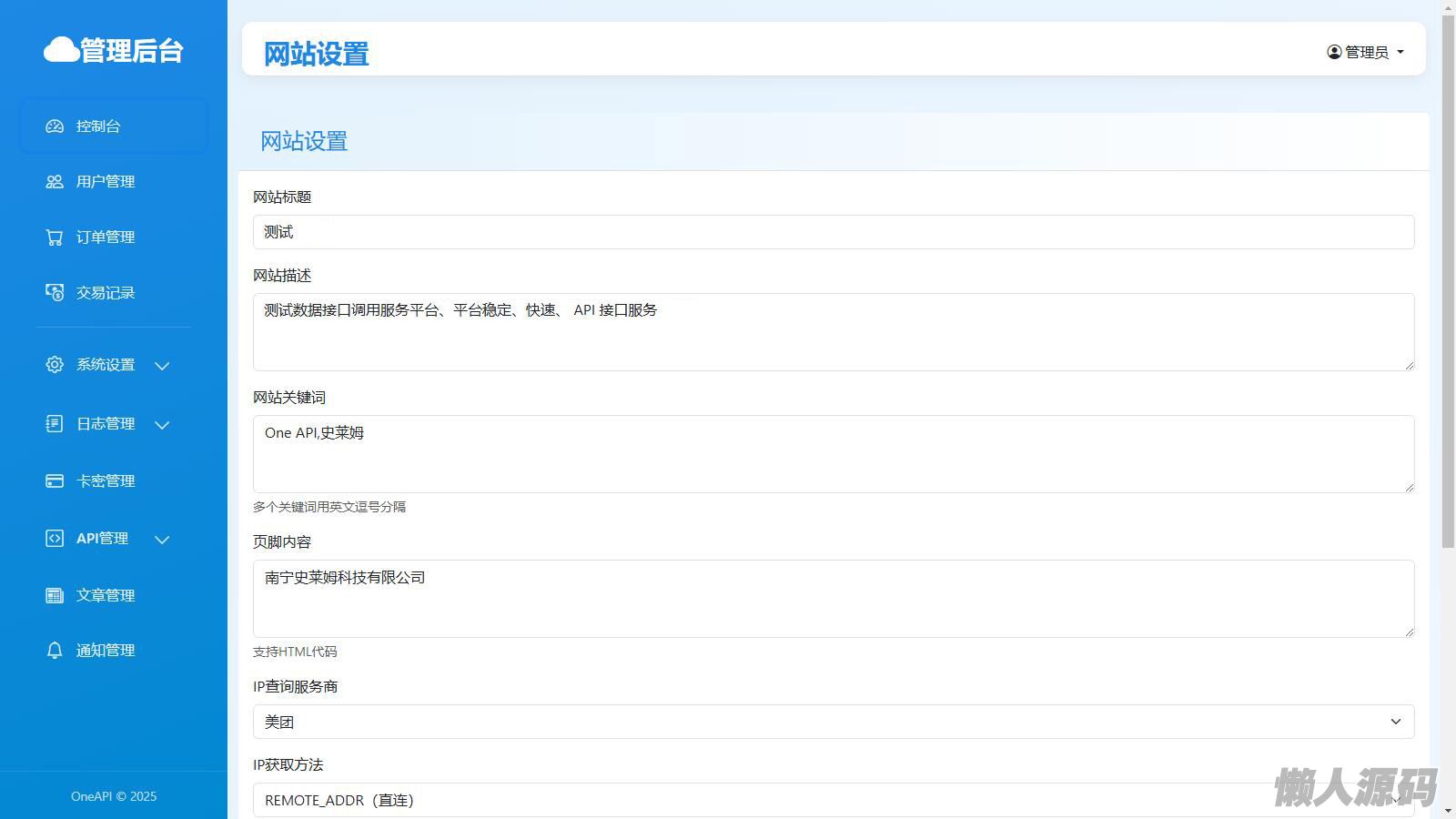The width and height of the screenshot is (1456, 819).
Task: Click the gear icon for 系统设置
Action: 55,365
